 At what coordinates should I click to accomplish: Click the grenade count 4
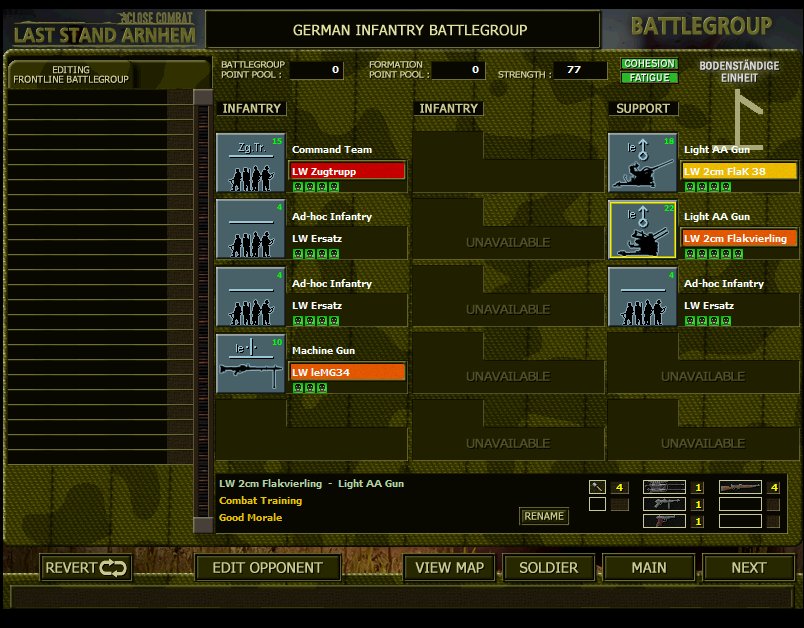pos(619,487)
